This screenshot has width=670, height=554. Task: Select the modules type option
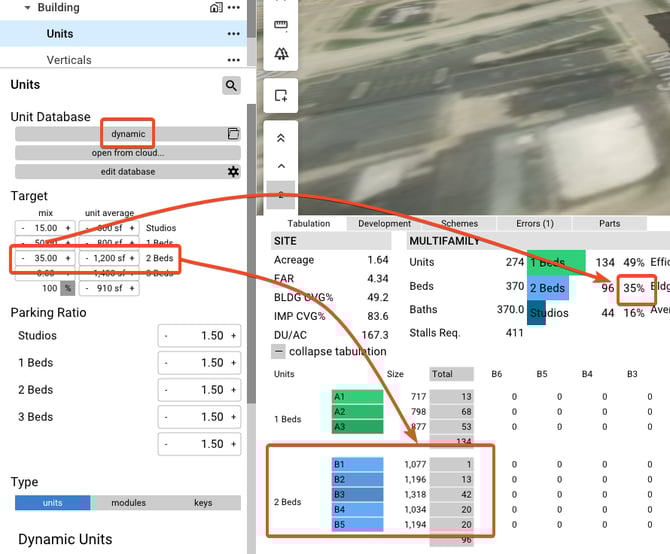coord(128,503)
